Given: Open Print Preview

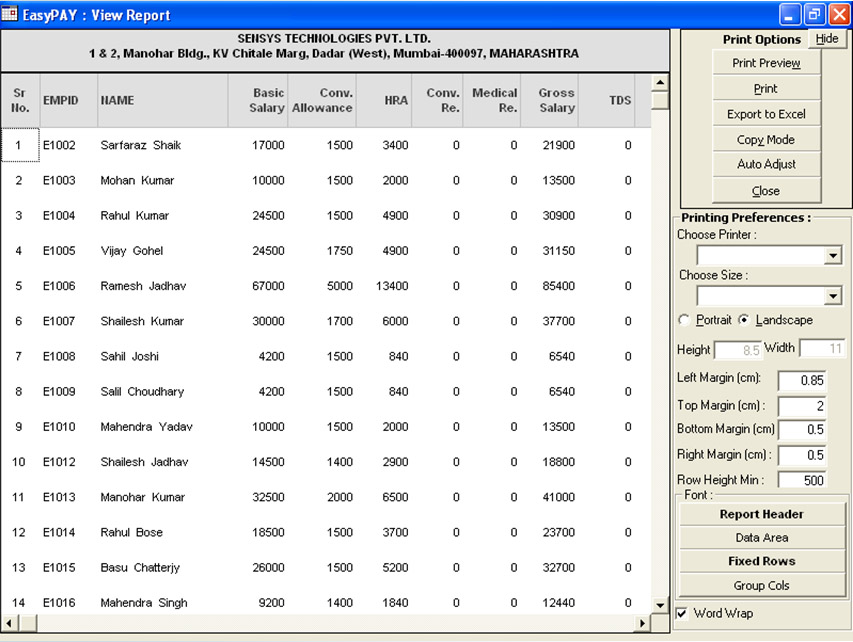Looking at the screenshot, I should tap(766, 63).
